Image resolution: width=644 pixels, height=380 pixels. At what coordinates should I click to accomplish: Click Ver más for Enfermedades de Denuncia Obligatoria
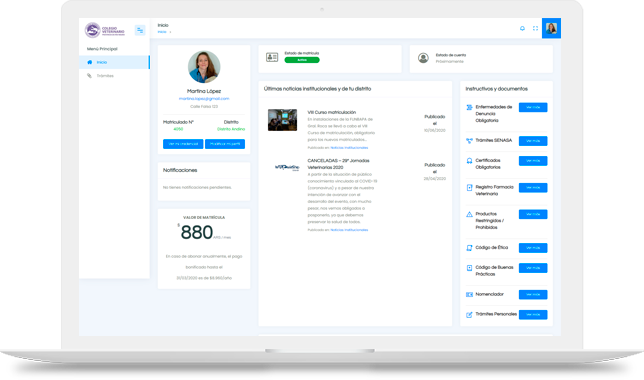pos(533,107)
